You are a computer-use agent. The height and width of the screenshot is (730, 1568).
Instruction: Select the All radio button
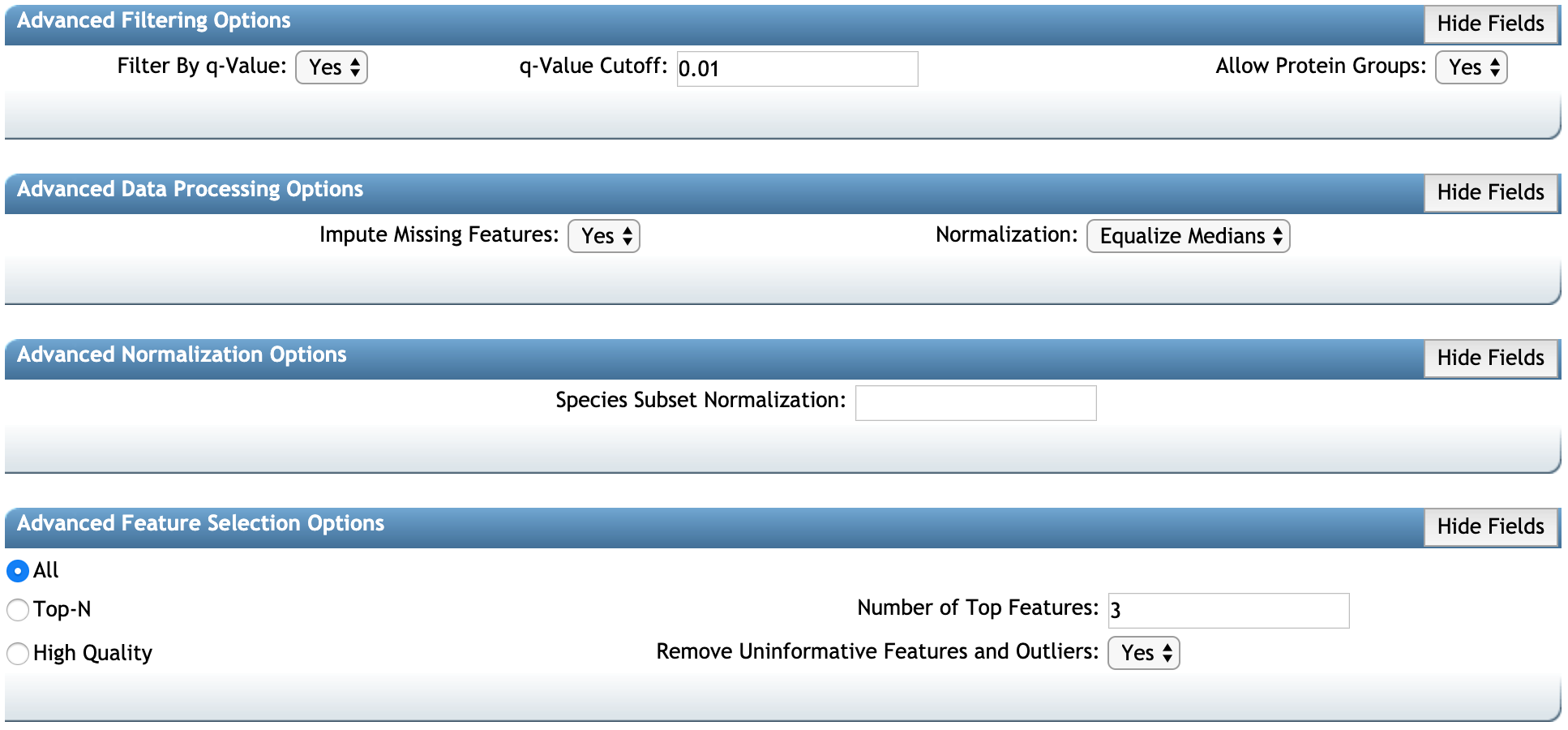(x=17, y=570)
